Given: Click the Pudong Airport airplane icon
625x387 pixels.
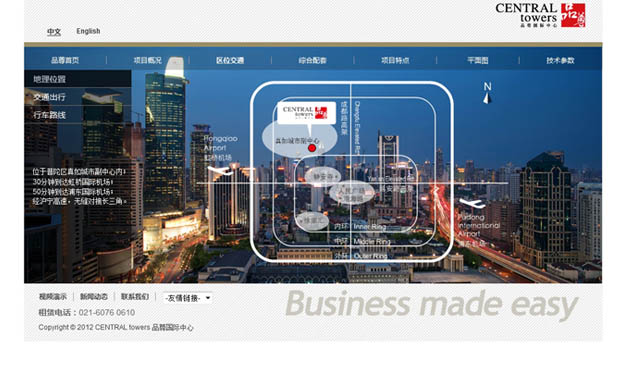Looking at the screenshot, I should (472, 203).
